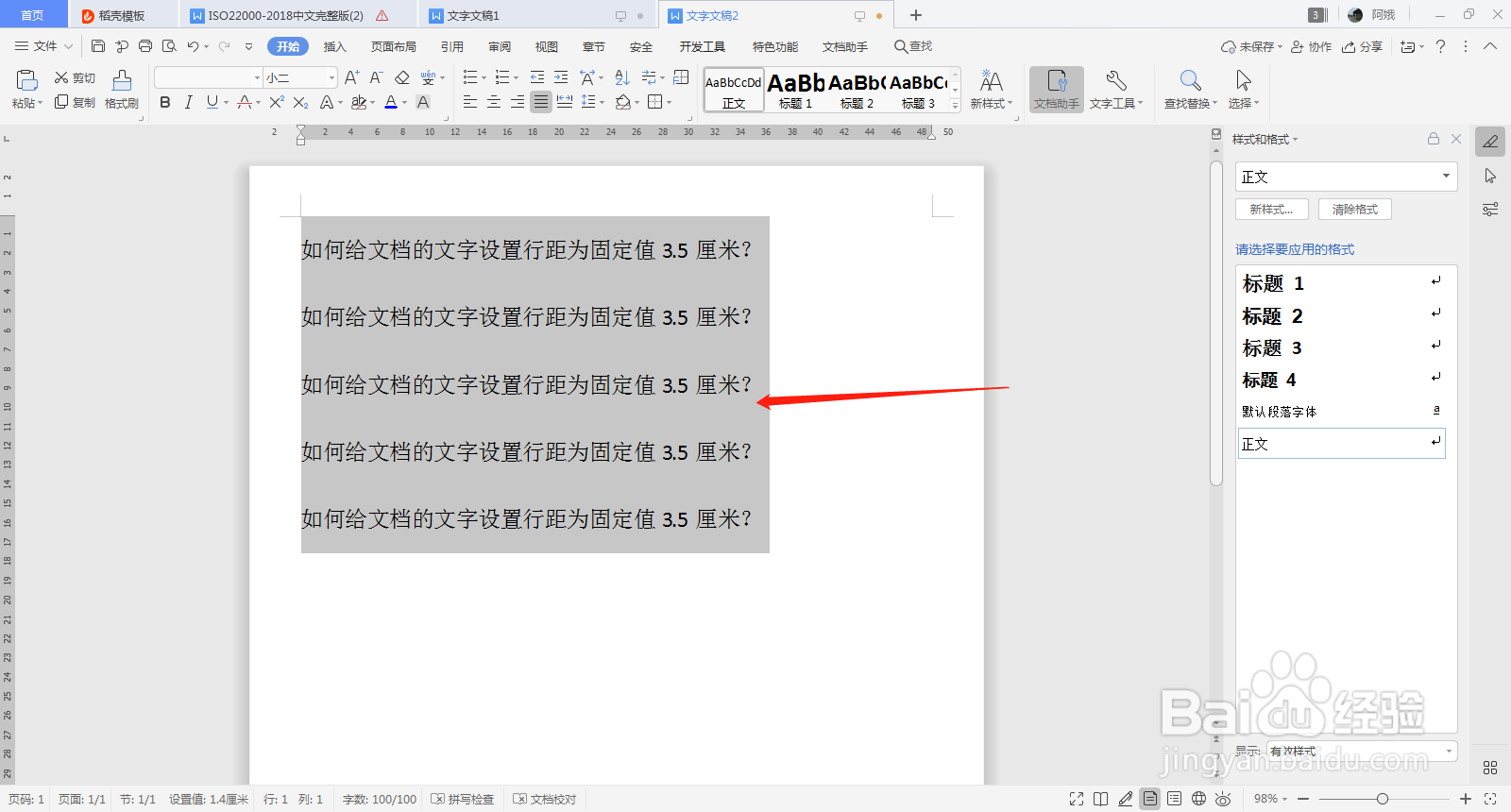Click the font color A swatch
1511x812 pixels.
tap(391, 102)
